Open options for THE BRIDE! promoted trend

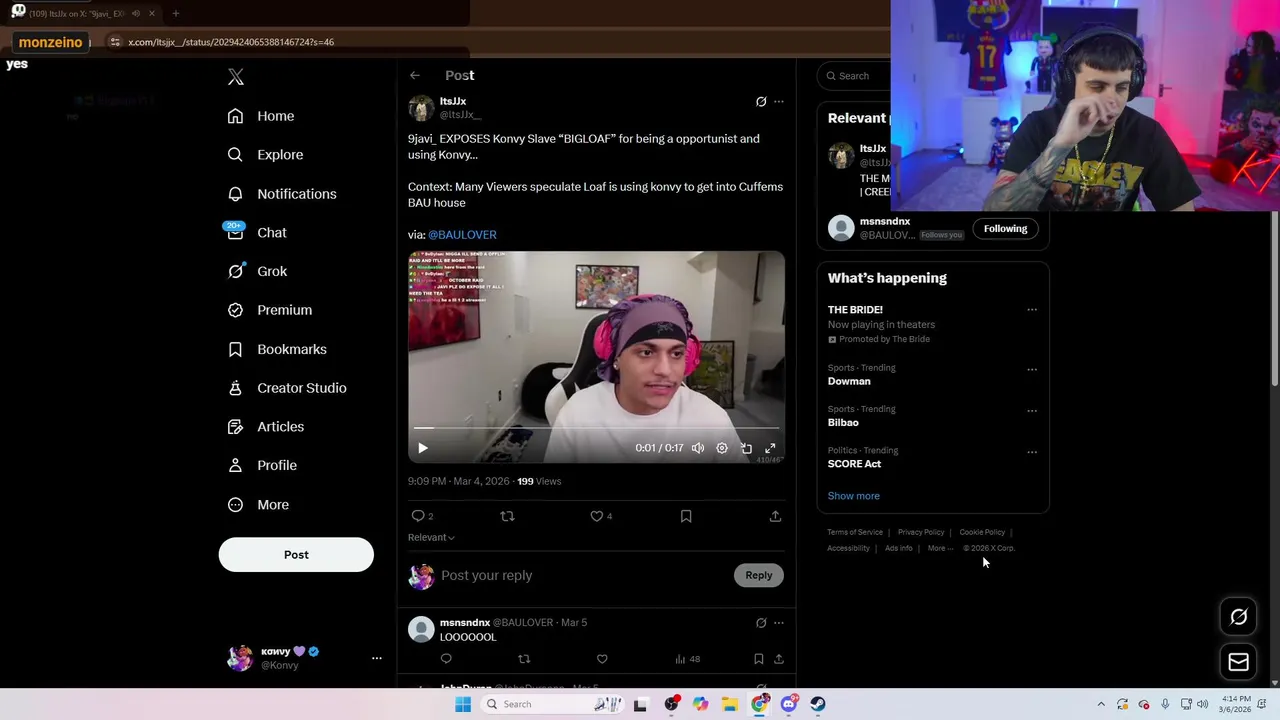point(1032,310)
